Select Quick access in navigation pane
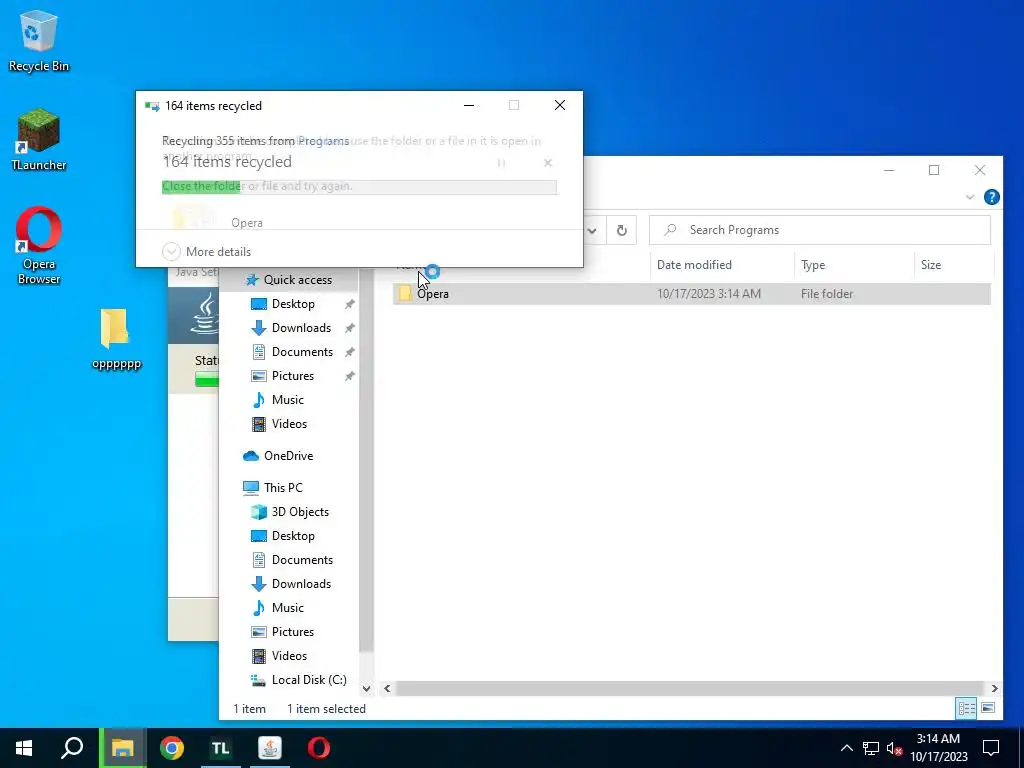The height and width of the screenshot is (768, 1024). 297,280
